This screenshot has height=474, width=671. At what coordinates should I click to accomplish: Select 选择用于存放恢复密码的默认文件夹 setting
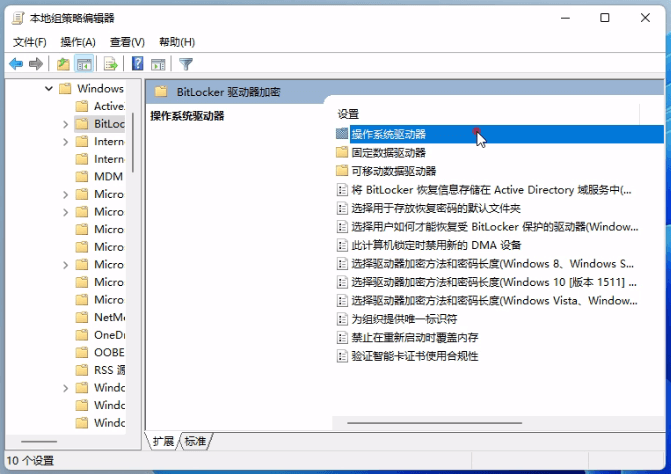click(x=436, y=208)
